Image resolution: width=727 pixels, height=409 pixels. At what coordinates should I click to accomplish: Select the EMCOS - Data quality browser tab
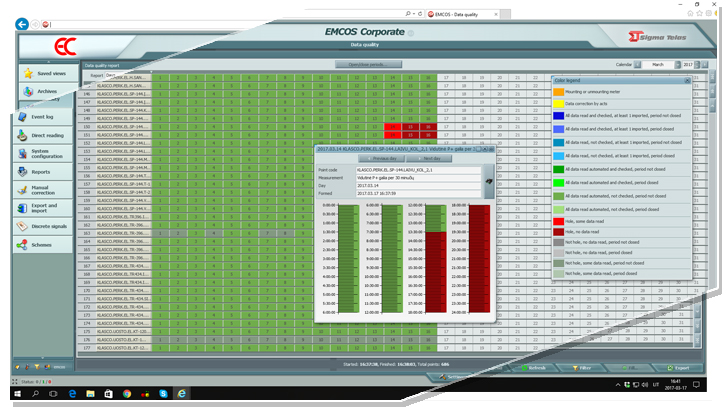463,14
